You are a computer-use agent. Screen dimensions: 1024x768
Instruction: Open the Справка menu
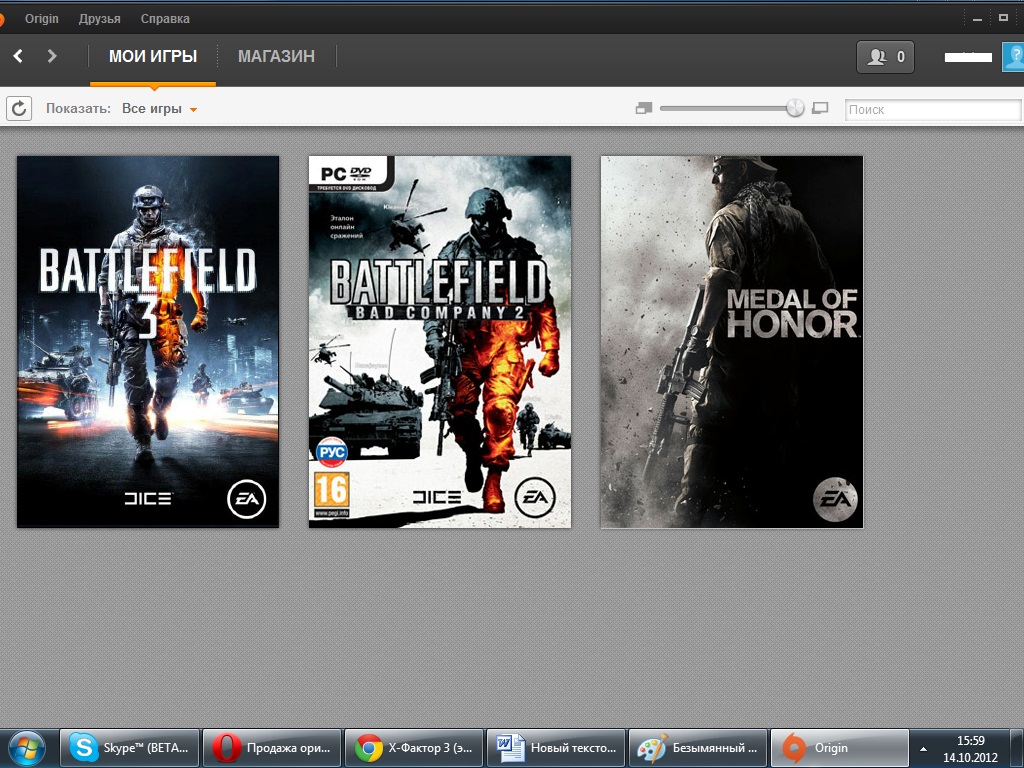(x=165, y=19)
